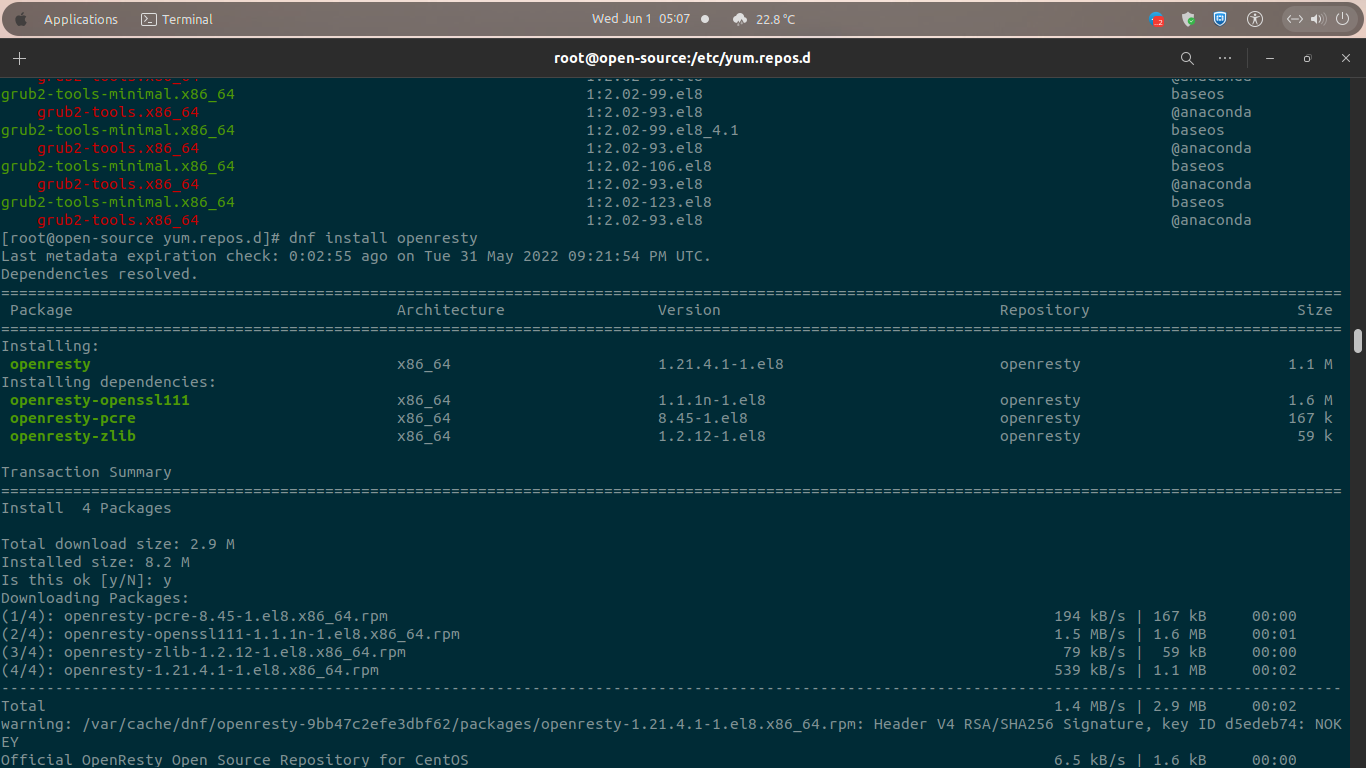
Task: Click the bold green openresty-zlib package name
Action: point(73,436)
